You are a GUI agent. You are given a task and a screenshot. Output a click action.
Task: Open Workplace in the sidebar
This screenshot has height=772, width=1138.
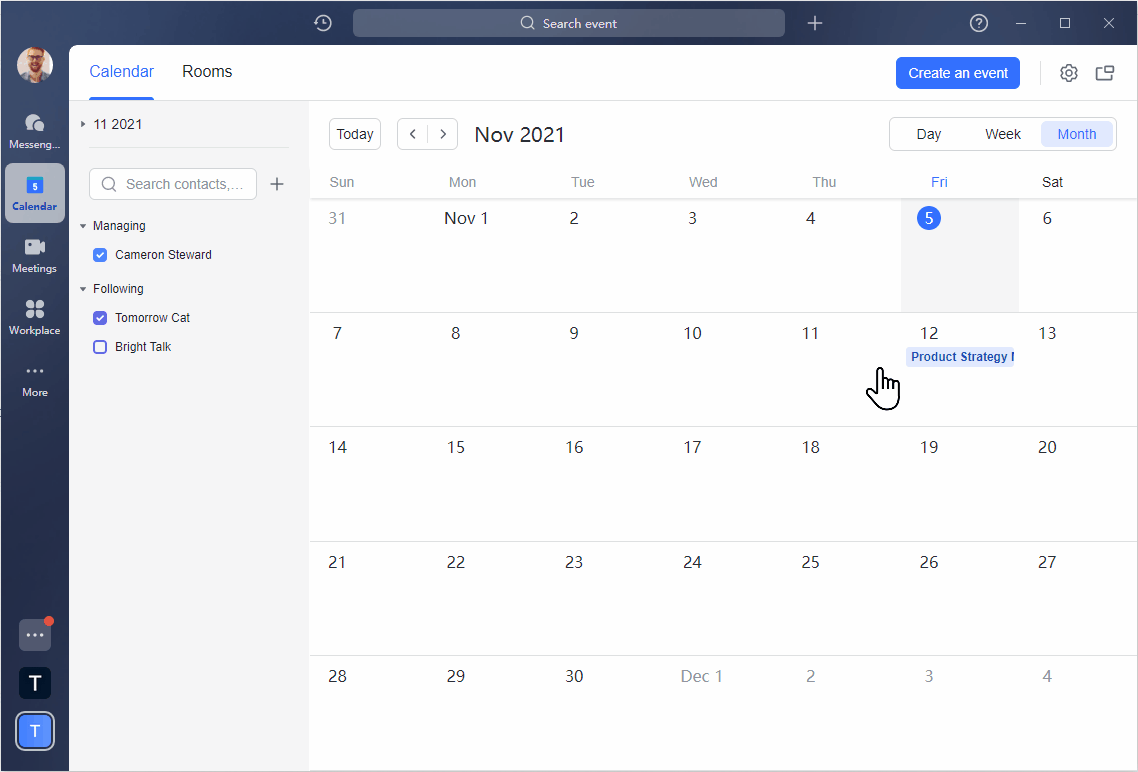pyautogui.click(x=34, y=317)
